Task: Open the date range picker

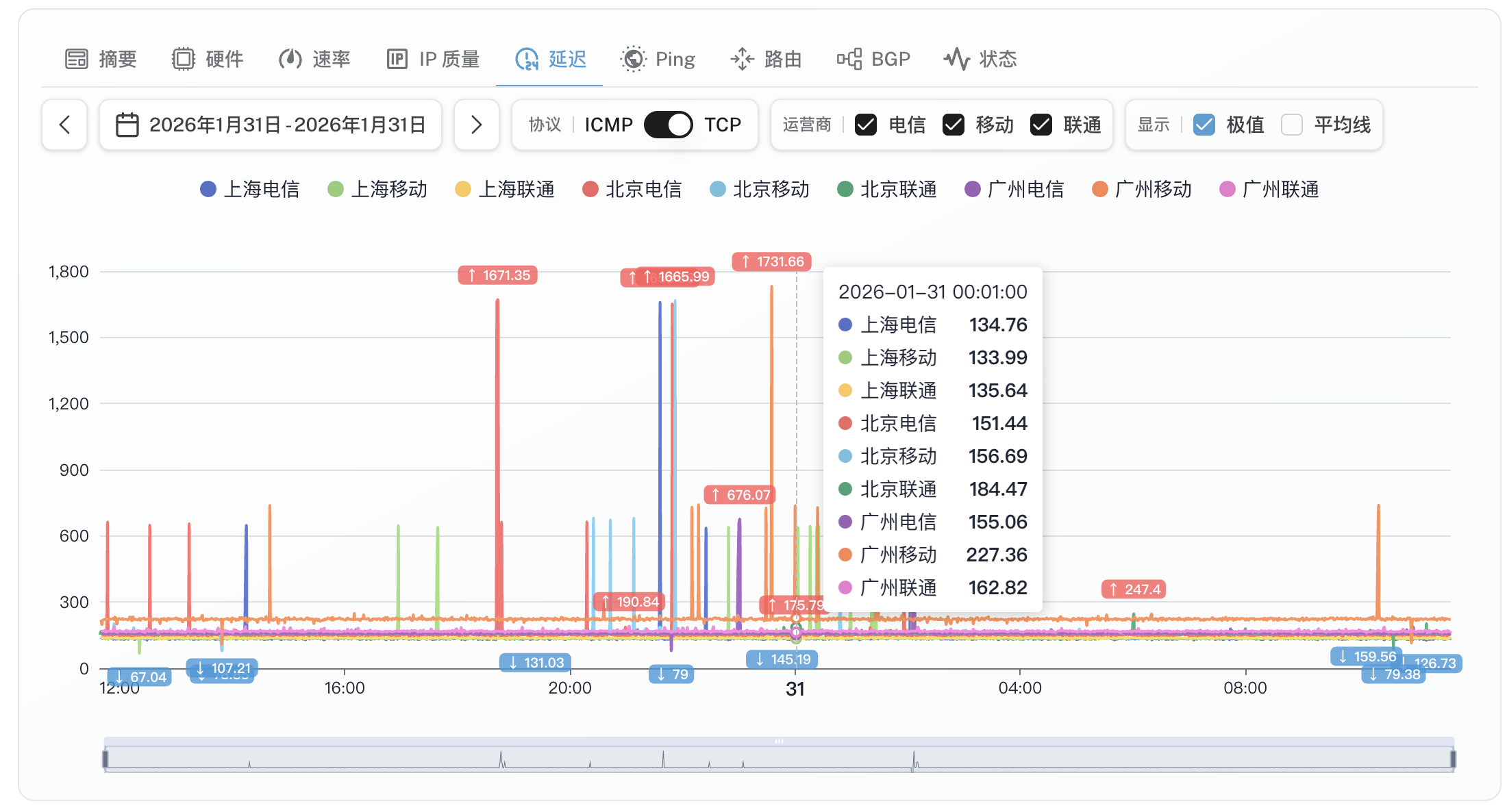Action: (x=271, y=125)
